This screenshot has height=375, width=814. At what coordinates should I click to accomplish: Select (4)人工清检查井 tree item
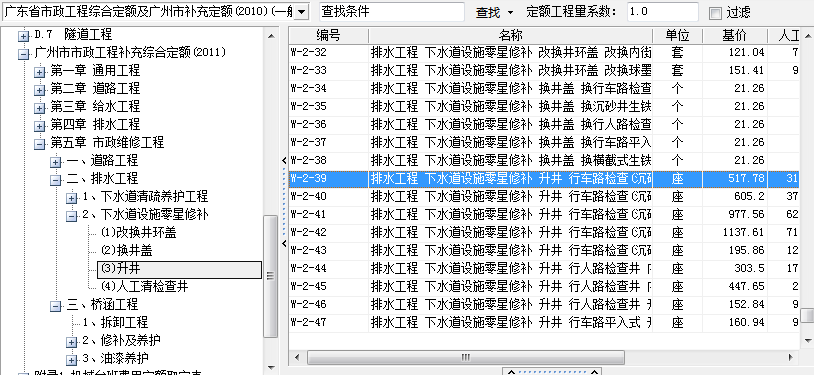tap(144, 287)
